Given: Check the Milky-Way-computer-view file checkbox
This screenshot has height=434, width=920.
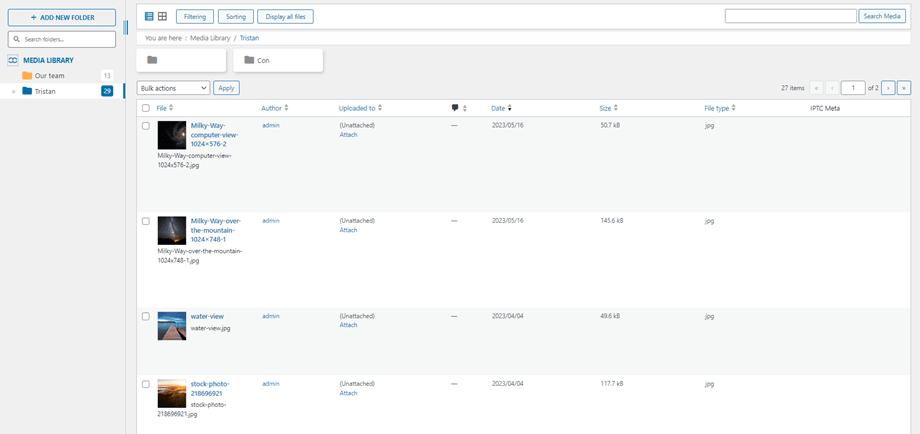Looking at the screenshot, I should coord(146,126).
